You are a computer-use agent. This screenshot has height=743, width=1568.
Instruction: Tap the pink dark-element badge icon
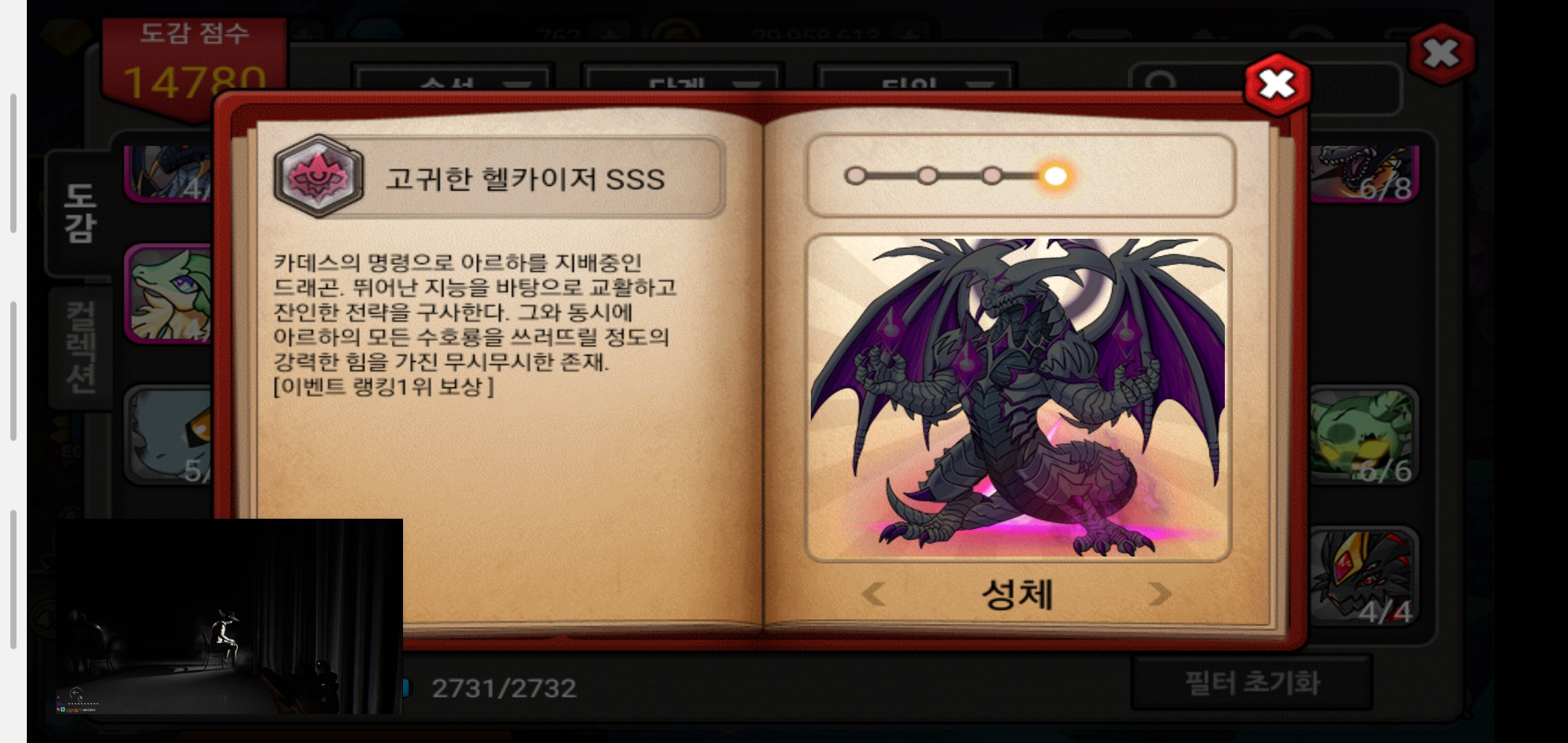[318, 177]
